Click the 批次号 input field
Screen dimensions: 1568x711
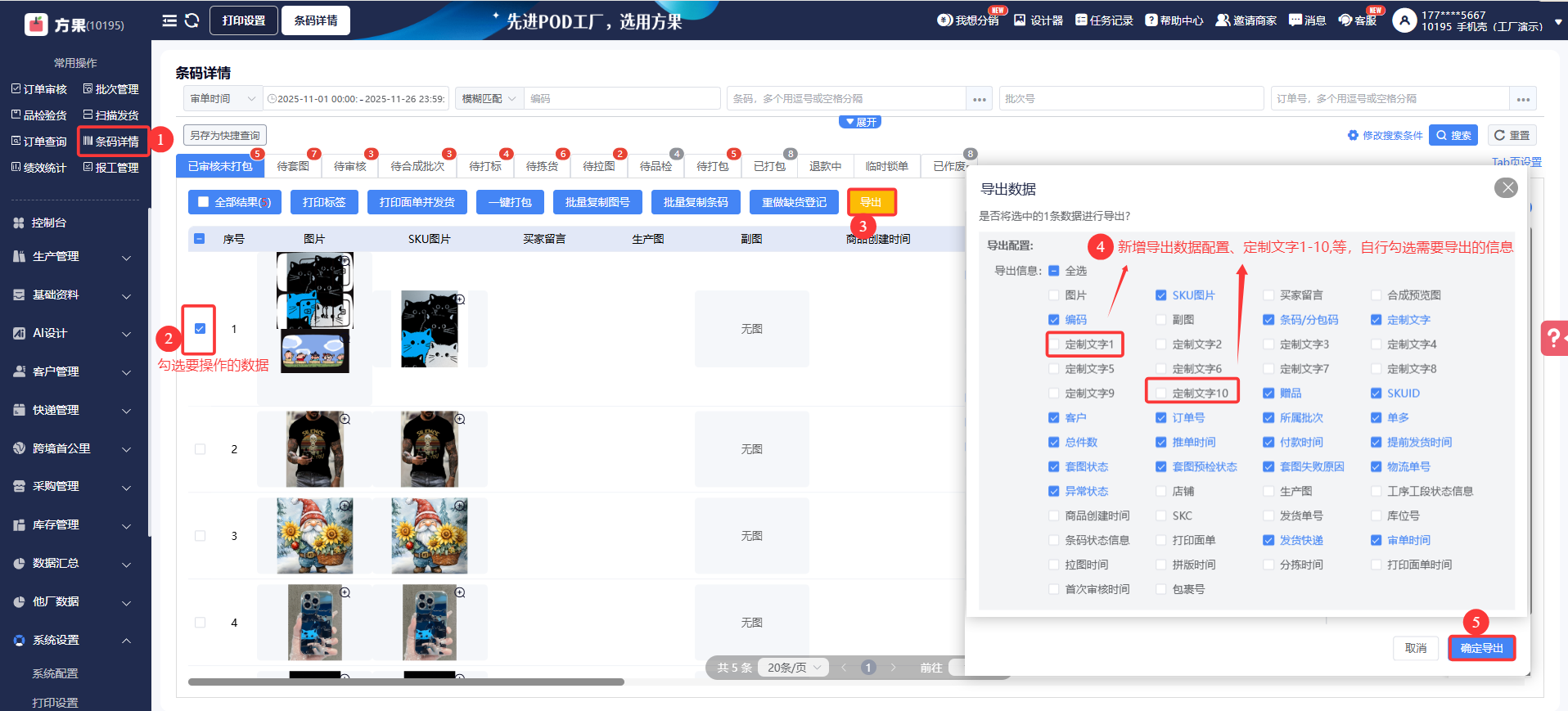[1132, 99]
